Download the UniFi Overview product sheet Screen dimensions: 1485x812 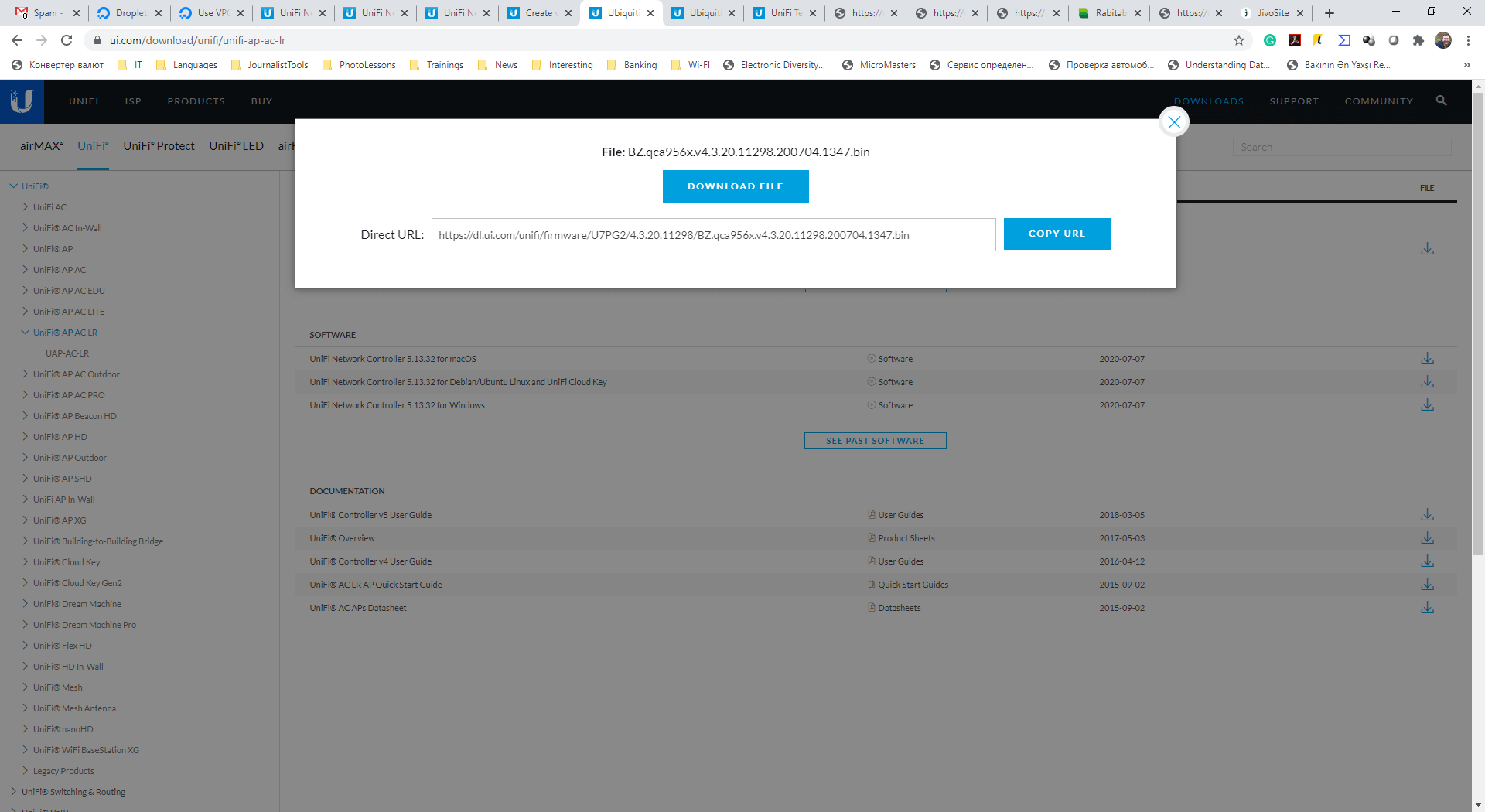click(x=1427, y=538)
